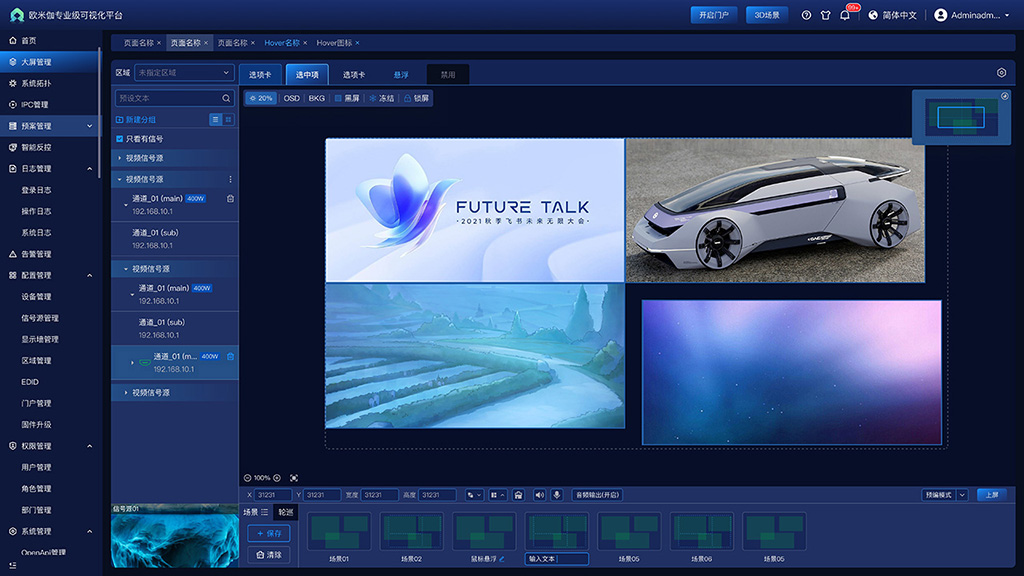Click the + 保存 button

point(268,534)
